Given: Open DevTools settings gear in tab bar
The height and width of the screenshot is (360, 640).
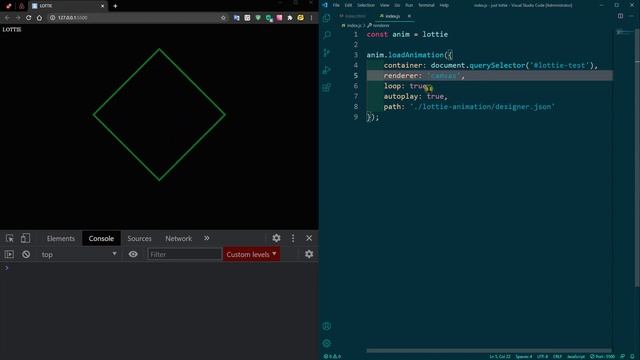Looking at the screenshot, I should [276, 238].
